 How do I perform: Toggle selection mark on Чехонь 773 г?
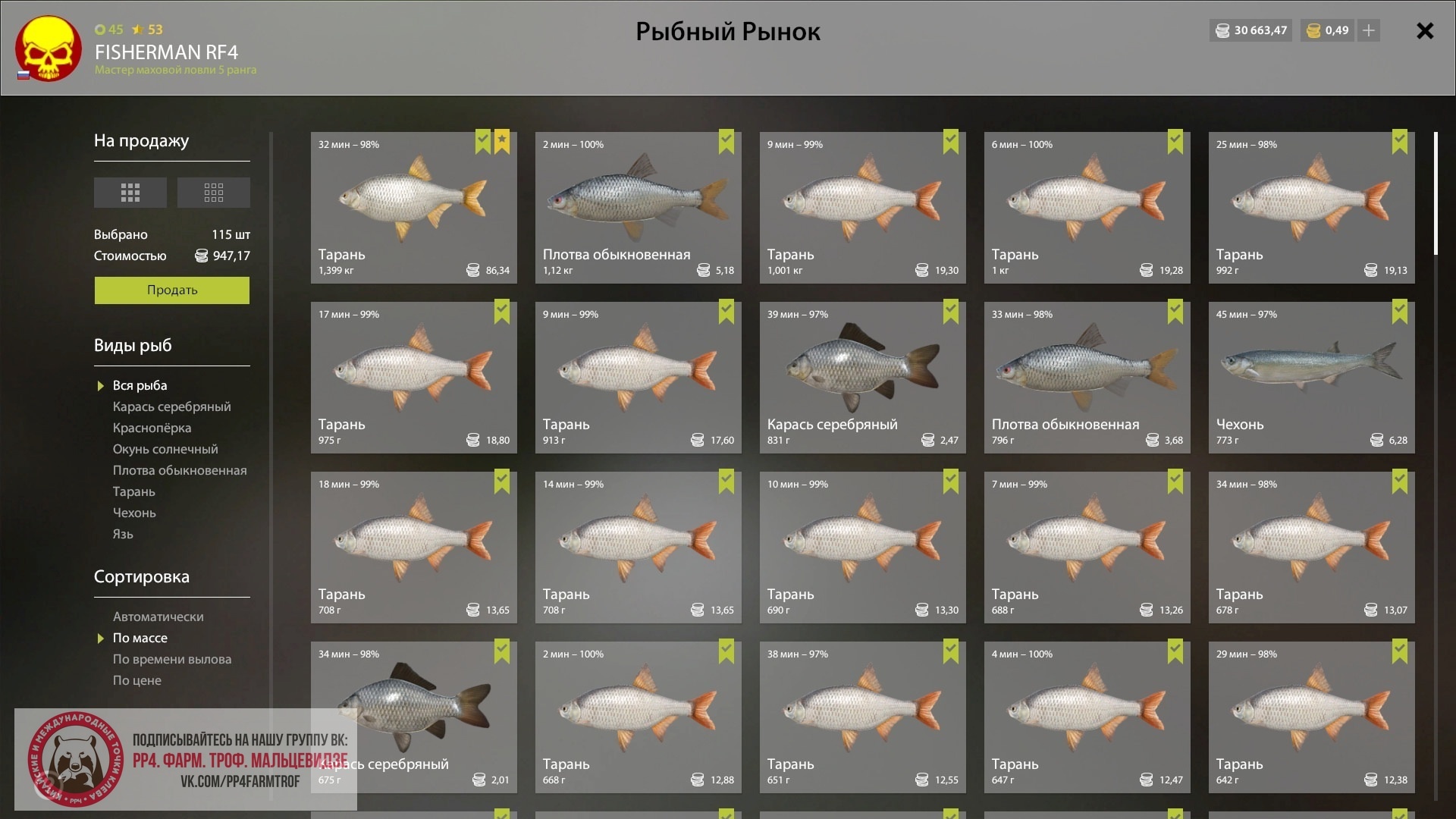[1400, 312]
